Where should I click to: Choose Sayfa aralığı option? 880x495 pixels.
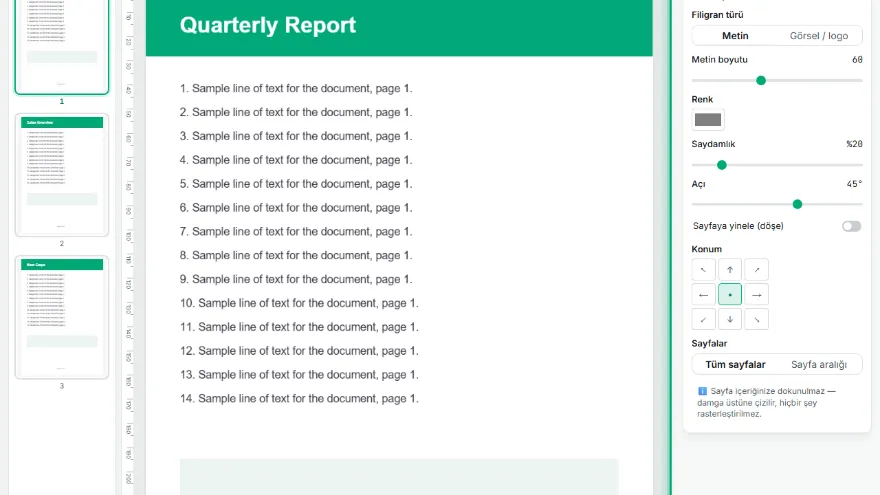[x=819, y=364]
